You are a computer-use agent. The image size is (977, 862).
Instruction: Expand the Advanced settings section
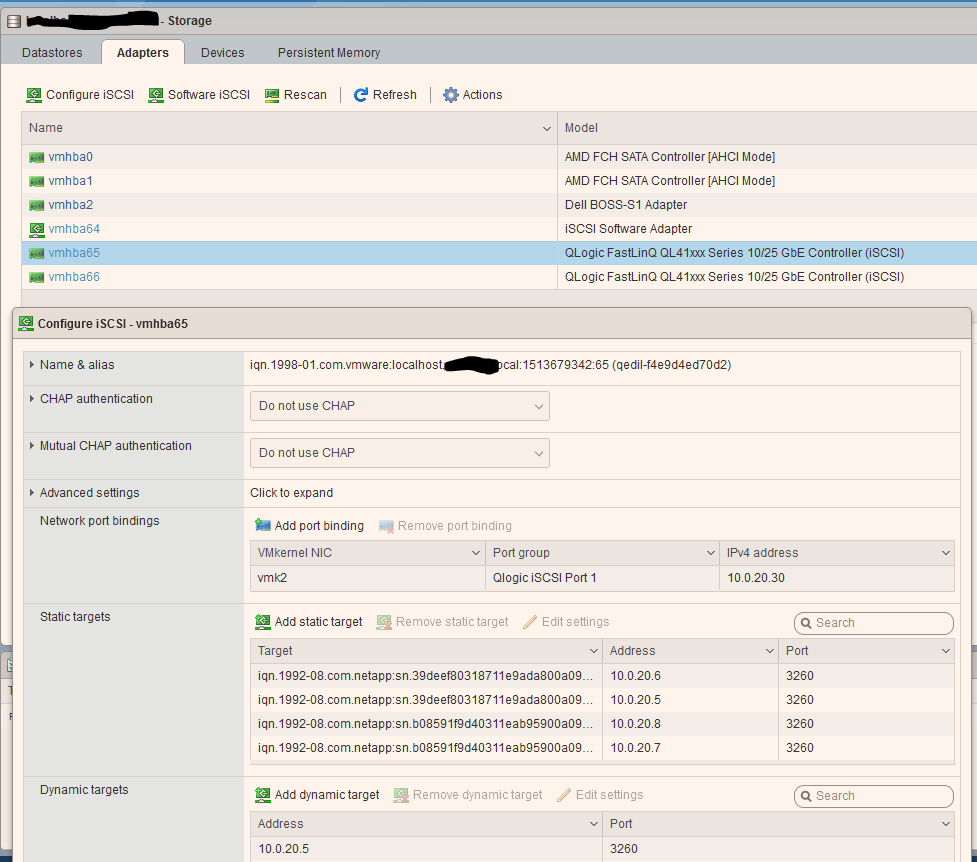click(290, 492)
